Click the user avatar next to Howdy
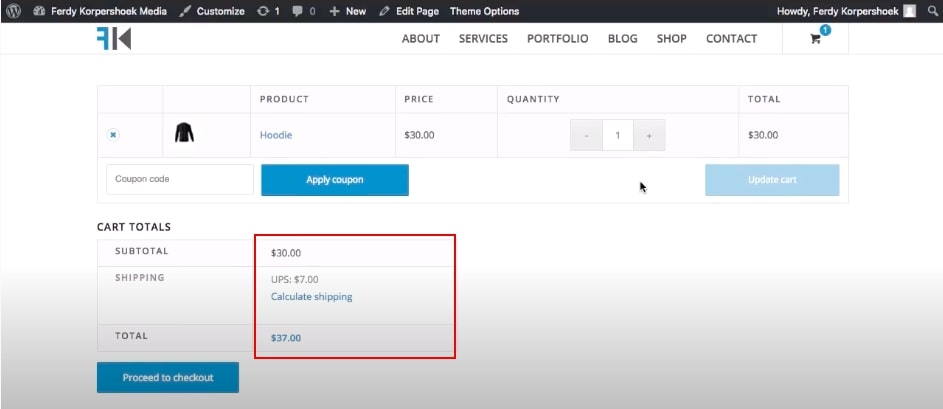 pyautogui.click(x=910, y=11)
